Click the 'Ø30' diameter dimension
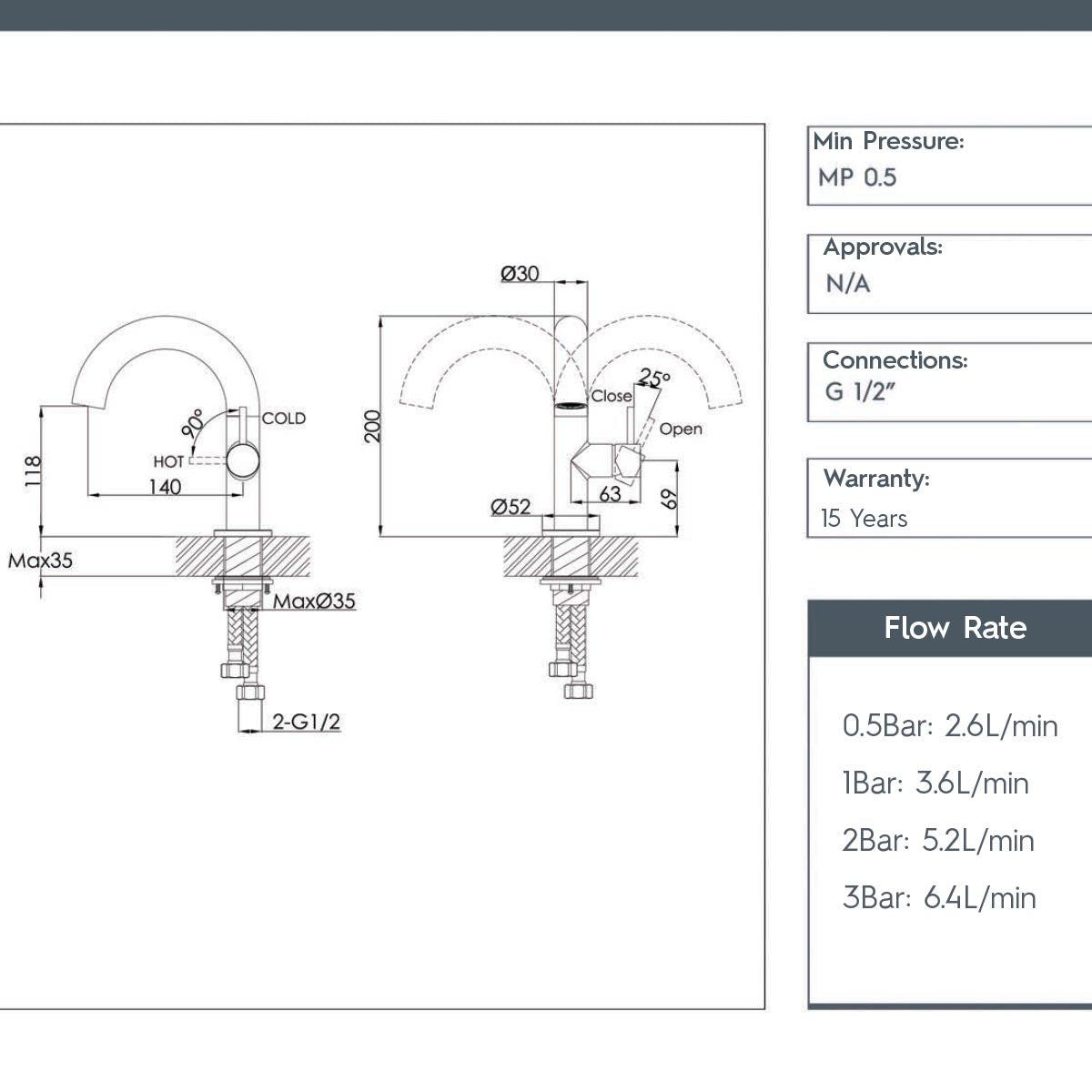1092x1092 pixels. pos(520,273)
